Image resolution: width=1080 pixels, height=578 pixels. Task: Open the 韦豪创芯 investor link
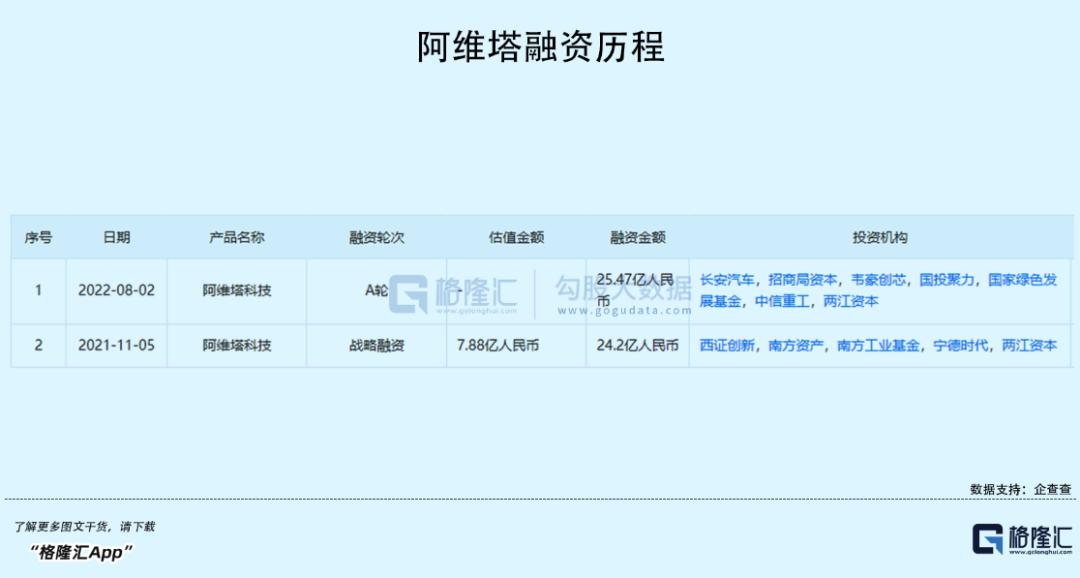tap(878, 280)
